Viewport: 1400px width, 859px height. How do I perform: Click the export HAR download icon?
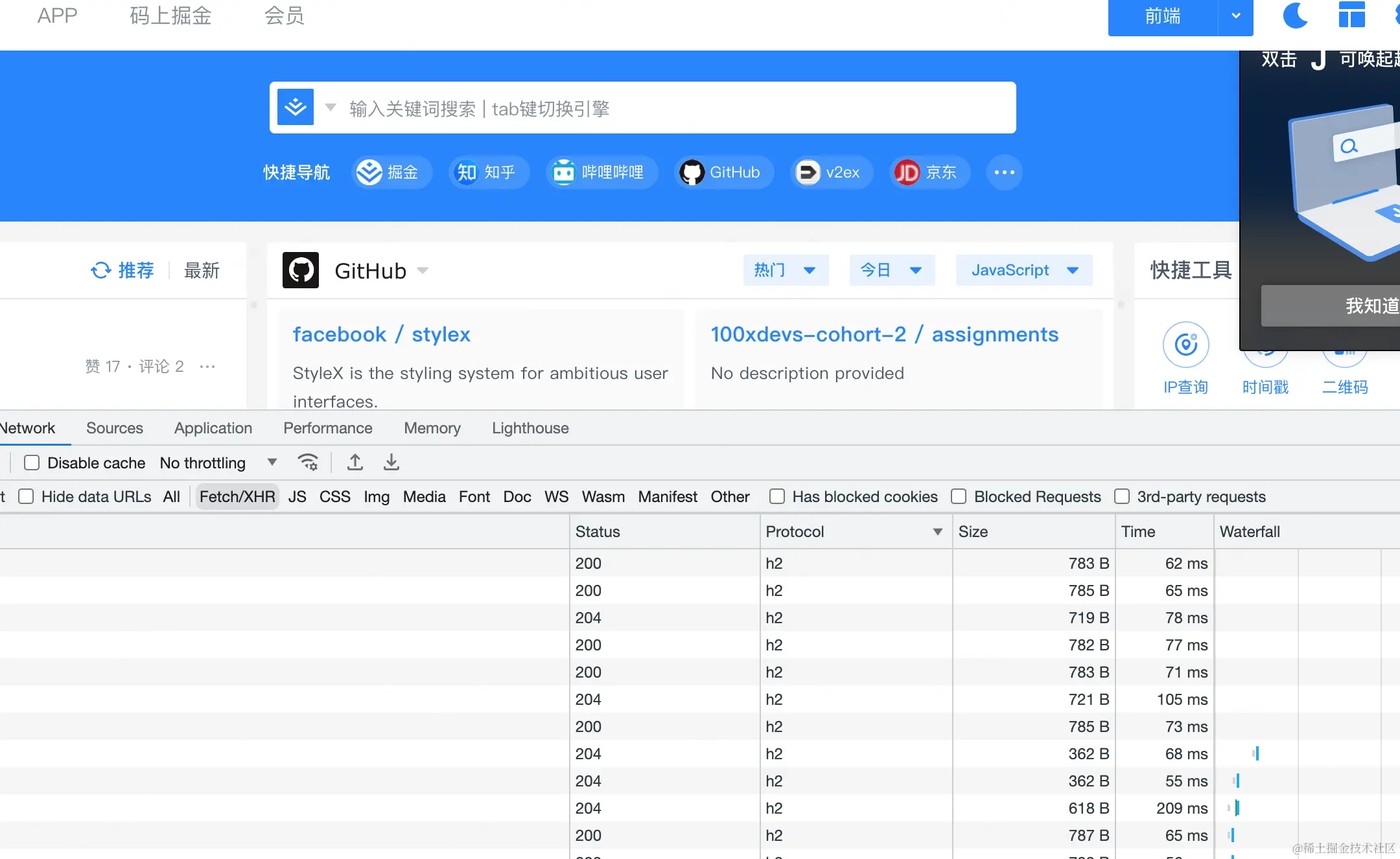pyautogui.click(x=391, y=463)
